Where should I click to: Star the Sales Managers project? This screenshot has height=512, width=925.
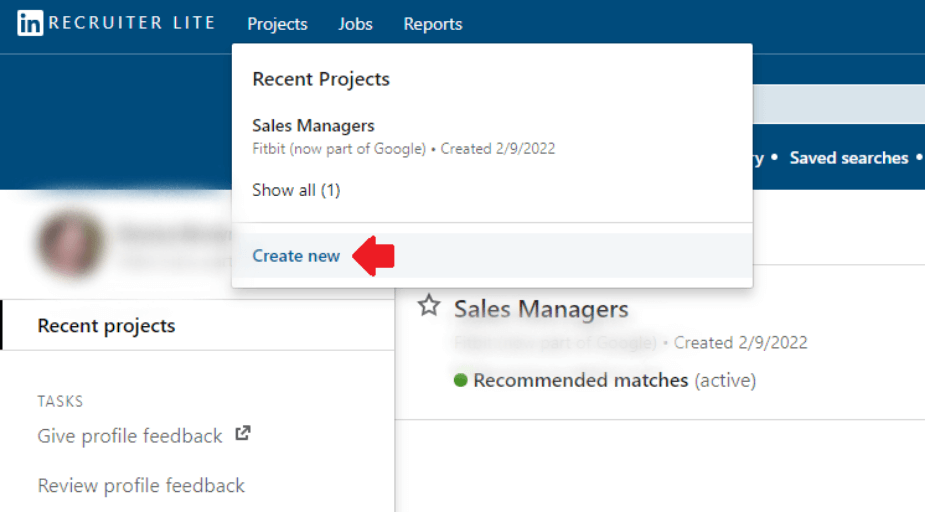pyautogui.click(x=429, y=306)
